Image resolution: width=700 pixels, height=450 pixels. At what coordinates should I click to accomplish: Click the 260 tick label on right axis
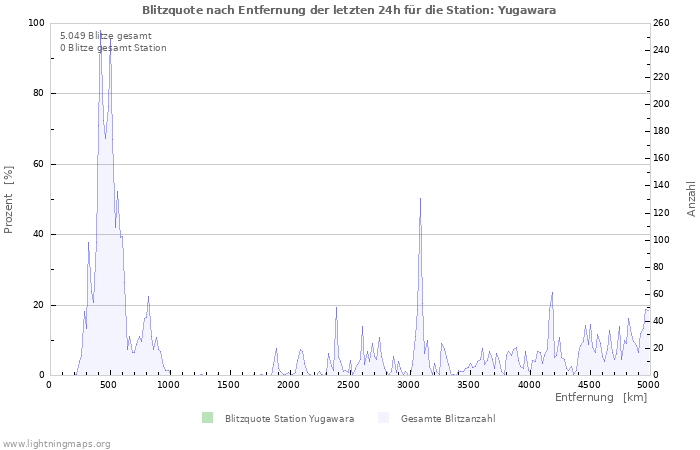pos(662,23)
